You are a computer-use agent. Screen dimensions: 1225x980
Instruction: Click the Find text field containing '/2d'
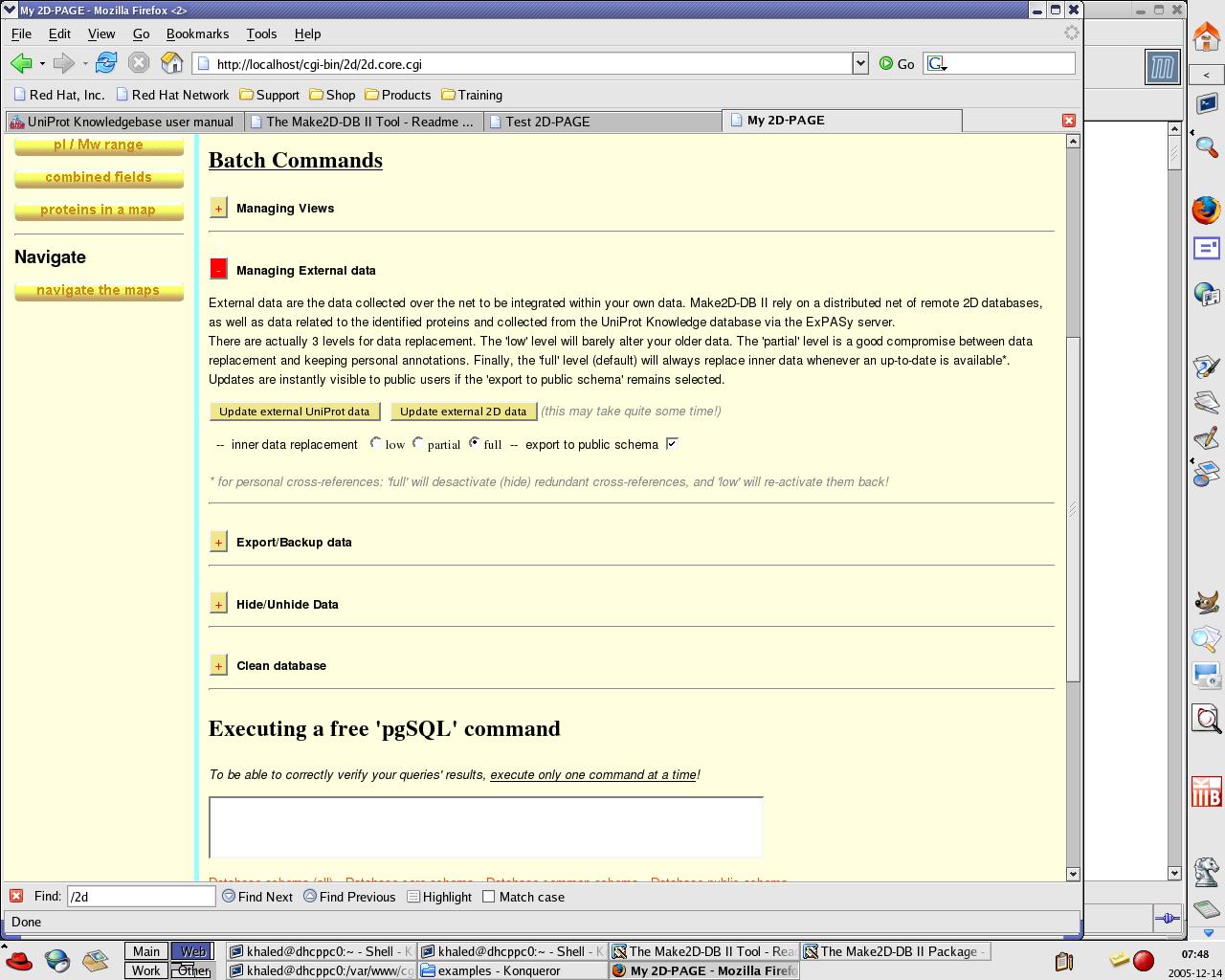[142, 897]
